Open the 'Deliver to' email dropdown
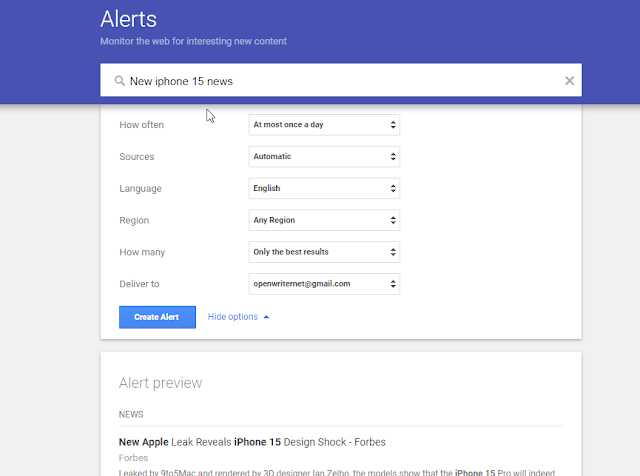The width and height of the screenshot is (640, 476). pos(324,284)
